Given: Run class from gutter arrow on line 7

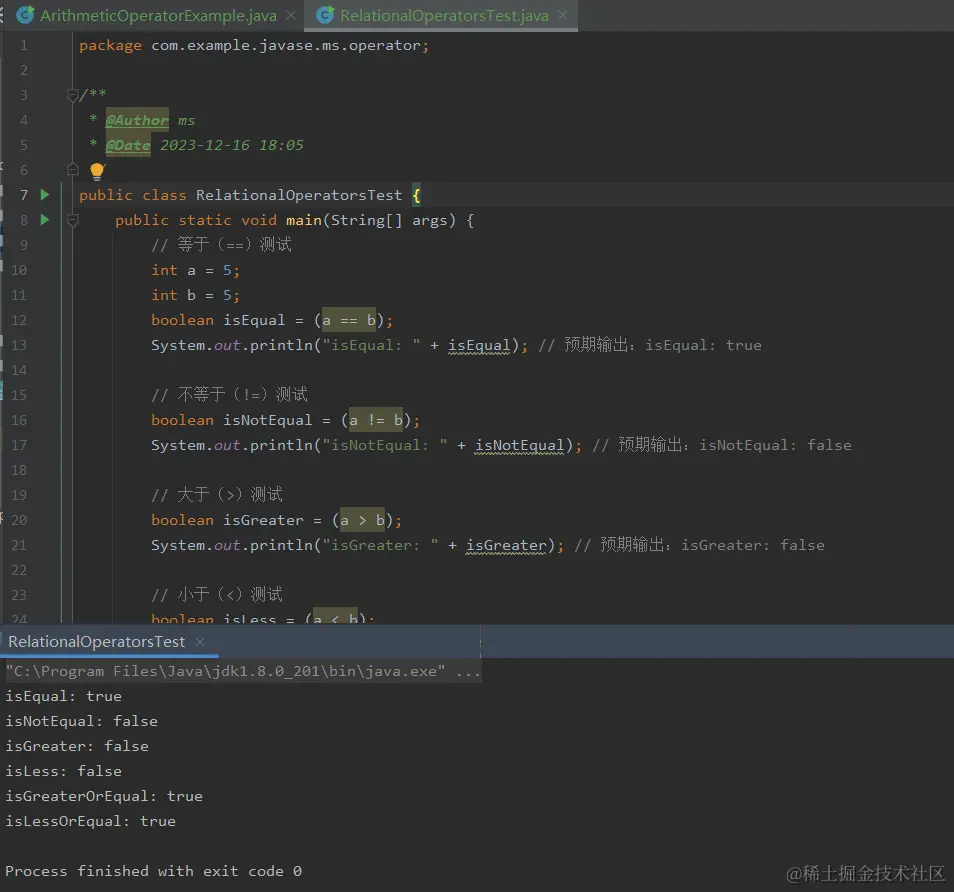Looking at the screenshot, I should 44,195.
